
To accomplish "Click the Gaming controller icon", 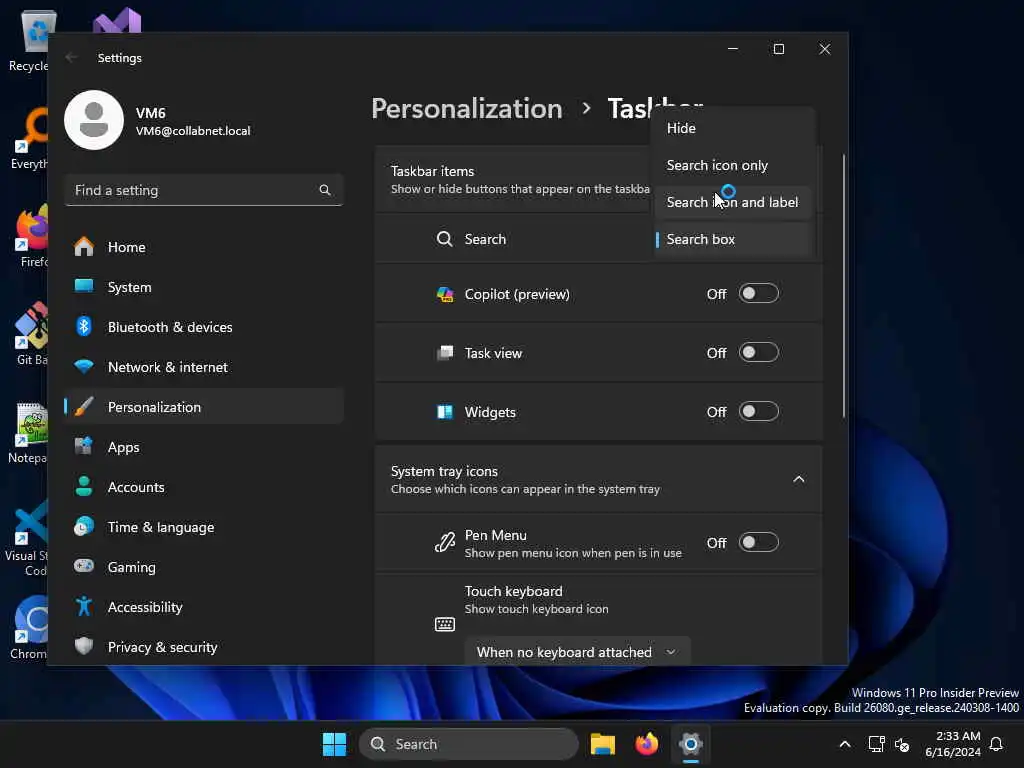I will (x=84, y=566).
